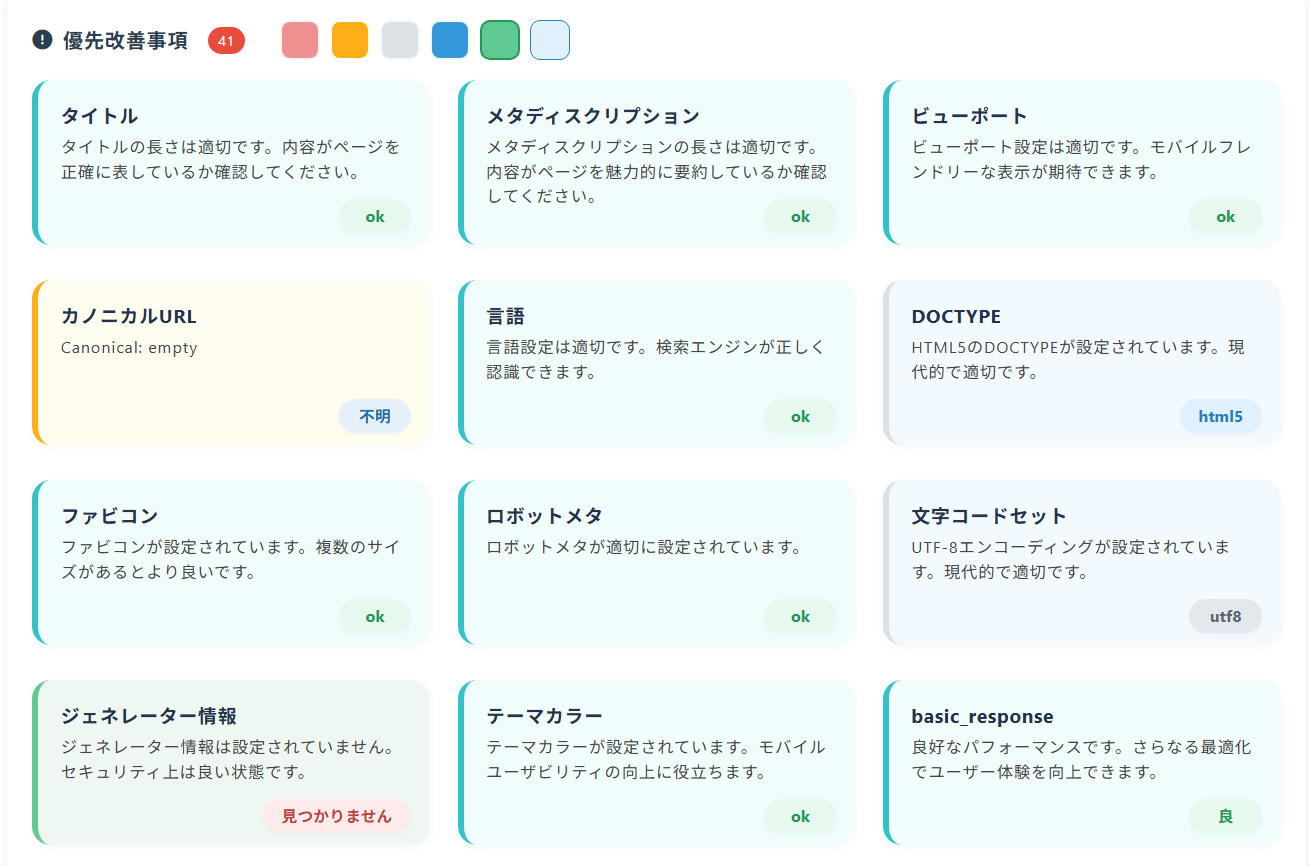Select the blue color filter swatch
The height and width of the screenshot is (866, 1310).
tap(450, 40)
